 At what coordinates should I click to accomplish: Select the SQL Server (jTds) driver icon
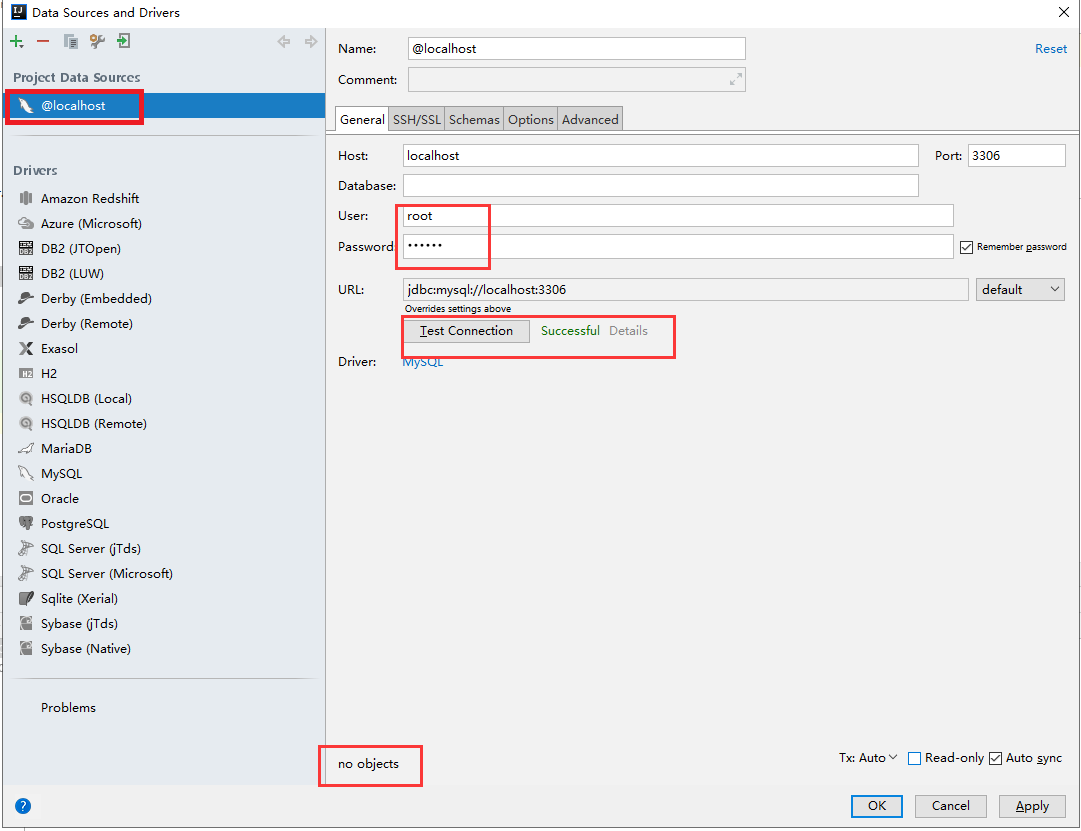[x=26, y=548]
